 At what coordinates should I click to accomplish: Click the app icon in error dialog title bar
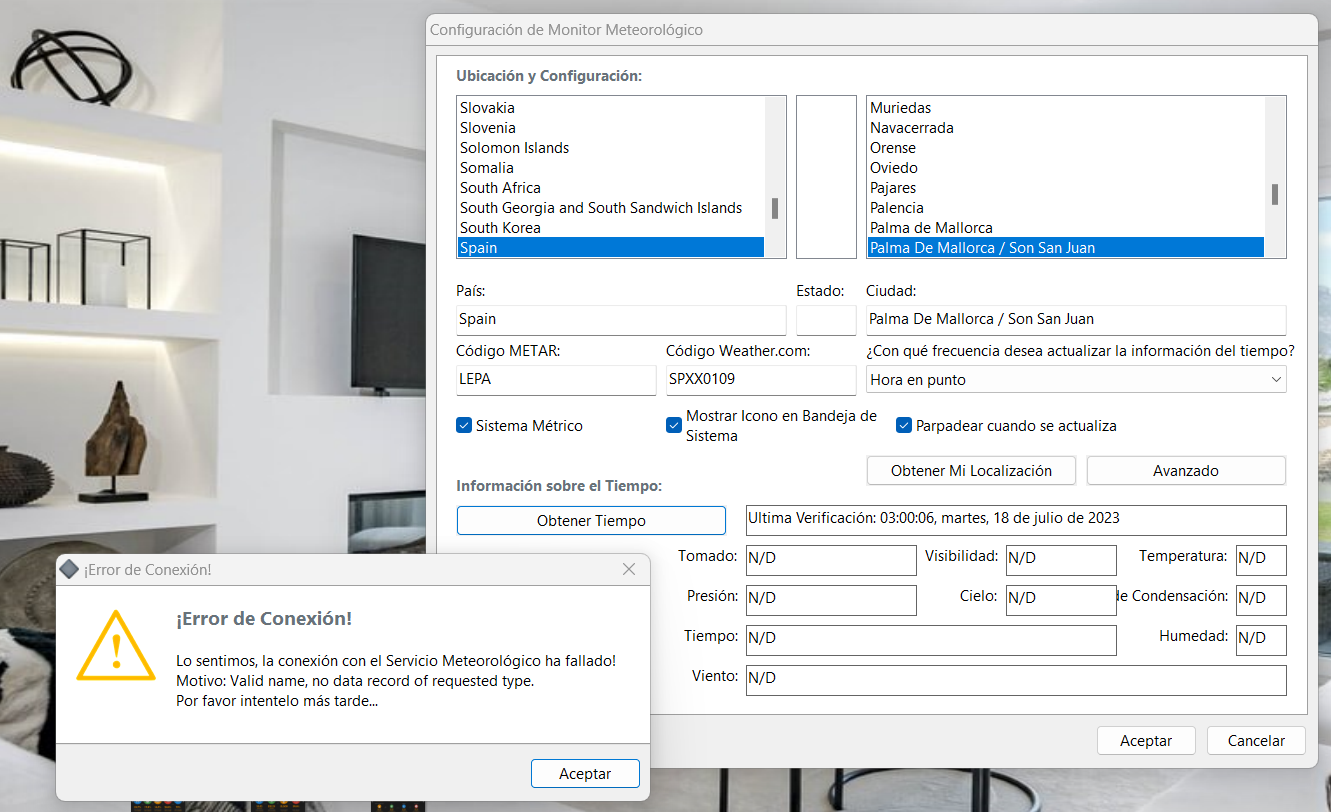coord(69,569)
